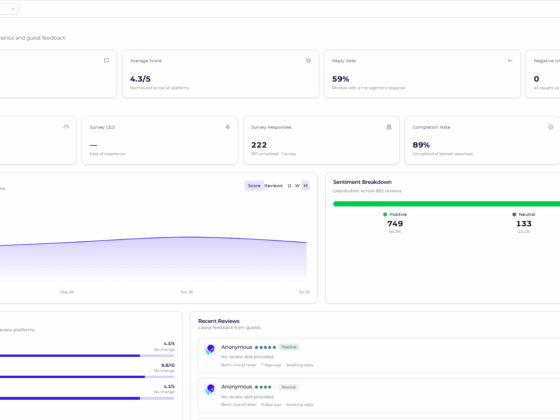Screen dimensions: 560x420
Task: Click the clipboard icon on Survey Responses card
Action: point(389,127)
